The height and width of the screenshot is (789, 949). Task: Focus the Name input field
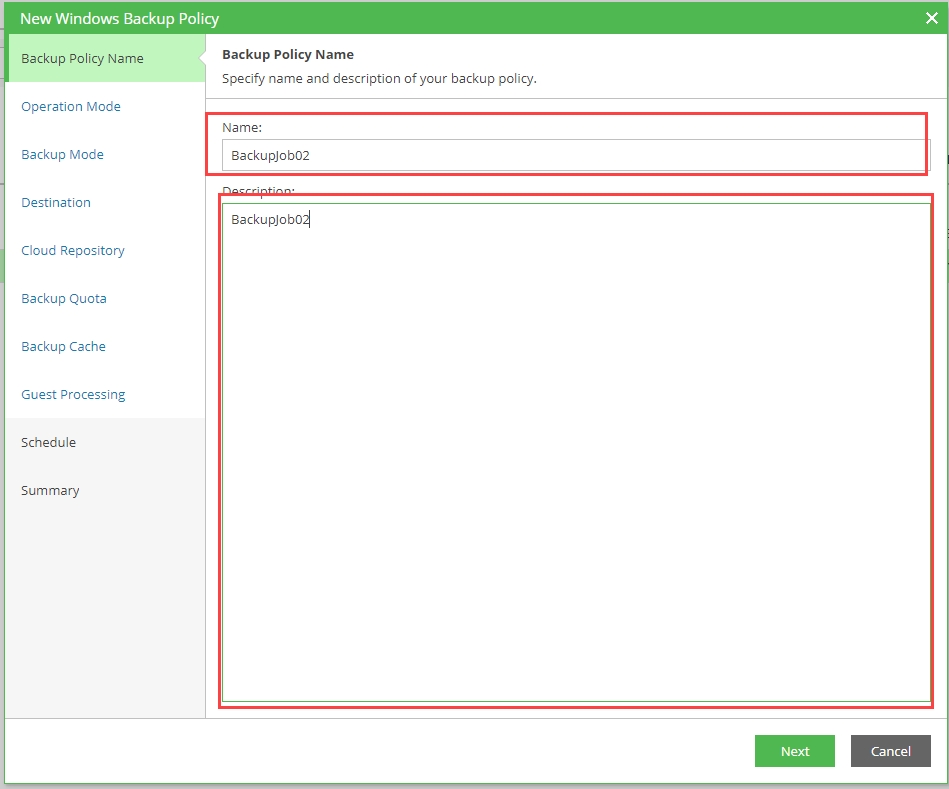click(575, 155)
